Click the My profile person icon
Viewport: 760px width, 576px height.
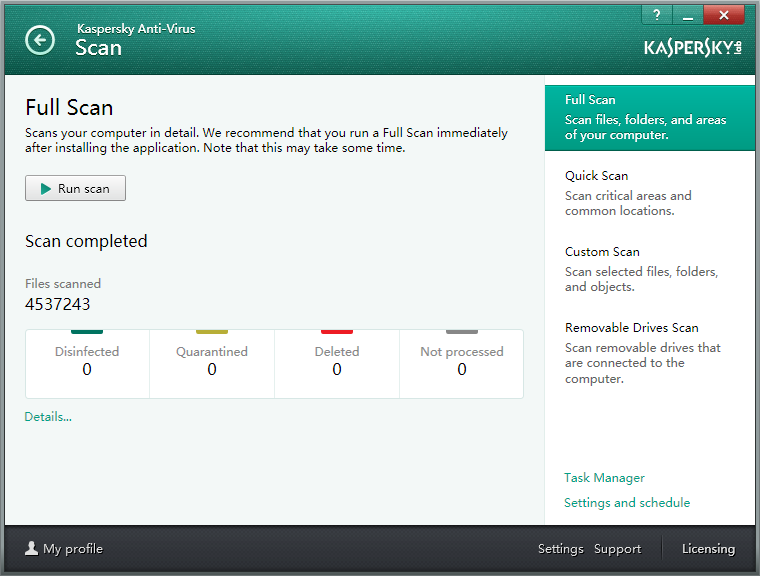point(31,548)
